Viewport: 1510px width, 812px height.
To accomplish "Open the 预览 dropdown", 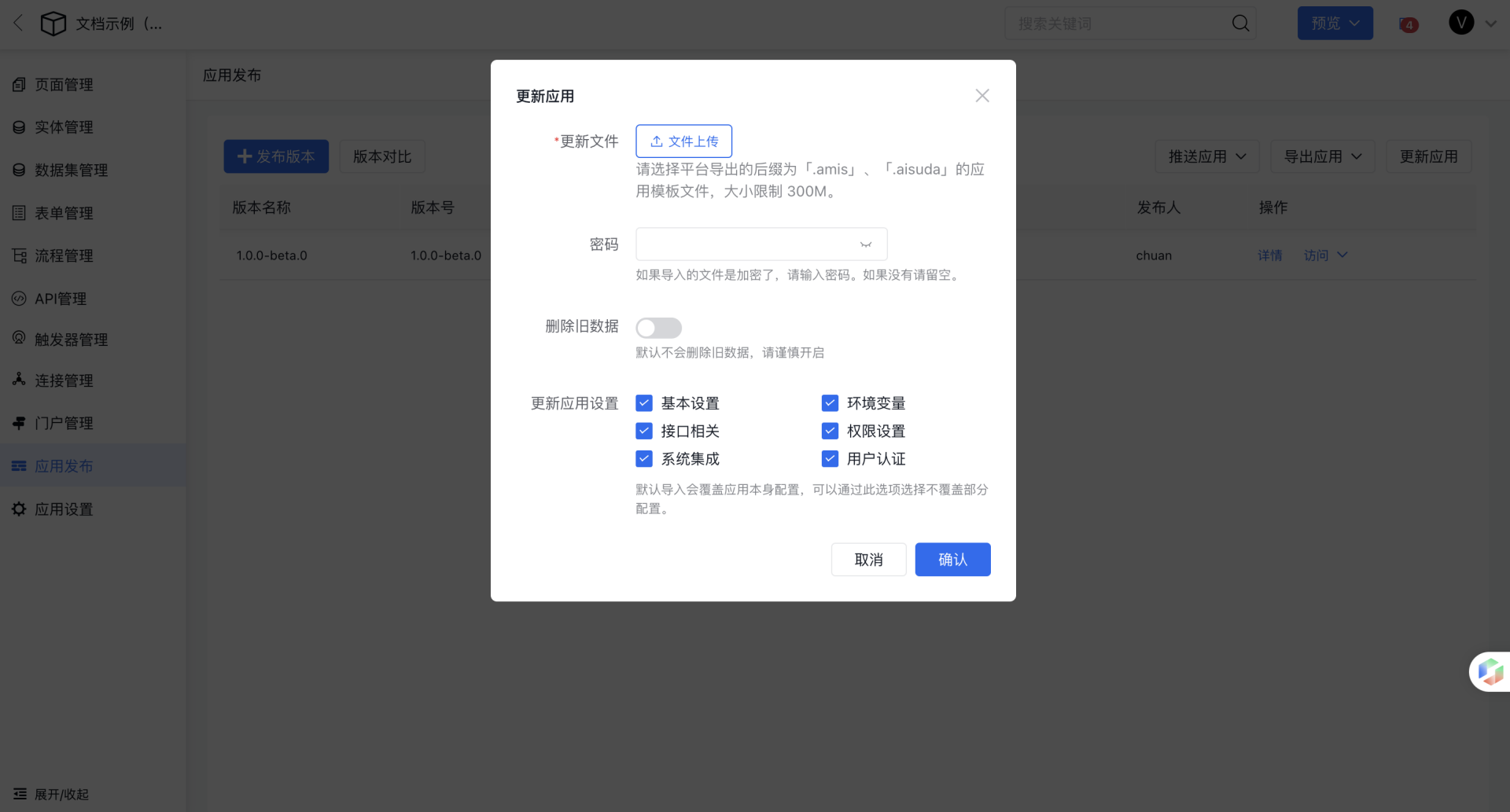I will pos(1335,24).
